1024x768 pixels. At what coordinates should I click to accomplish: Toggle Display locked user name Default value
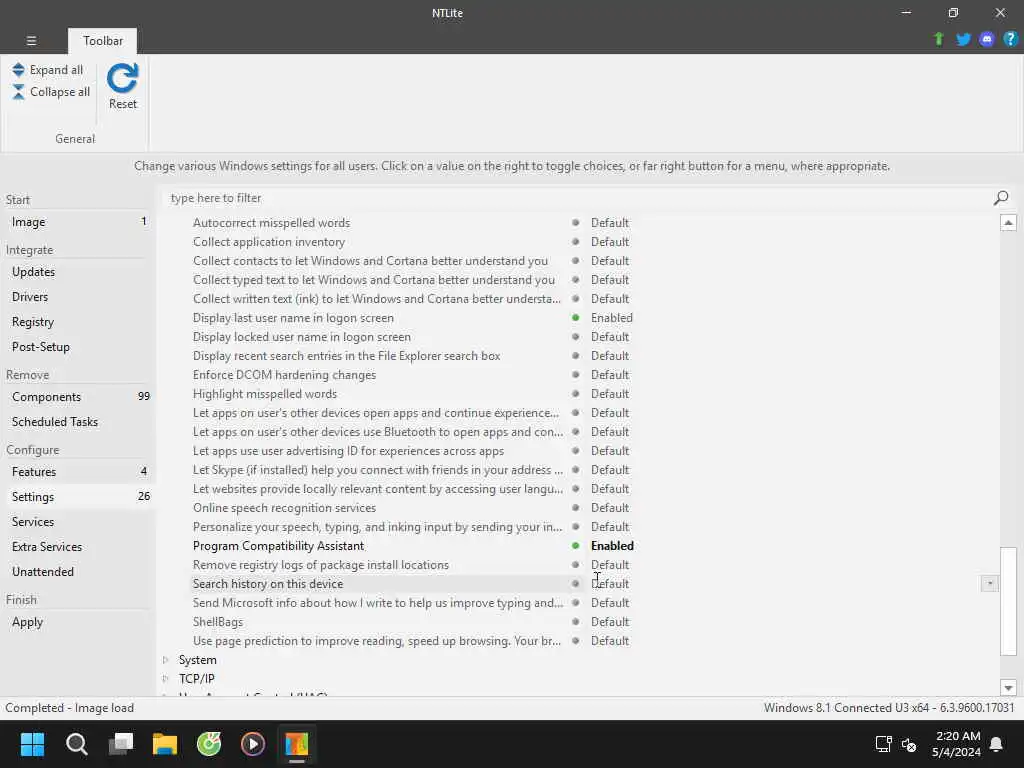coord(609,337)
